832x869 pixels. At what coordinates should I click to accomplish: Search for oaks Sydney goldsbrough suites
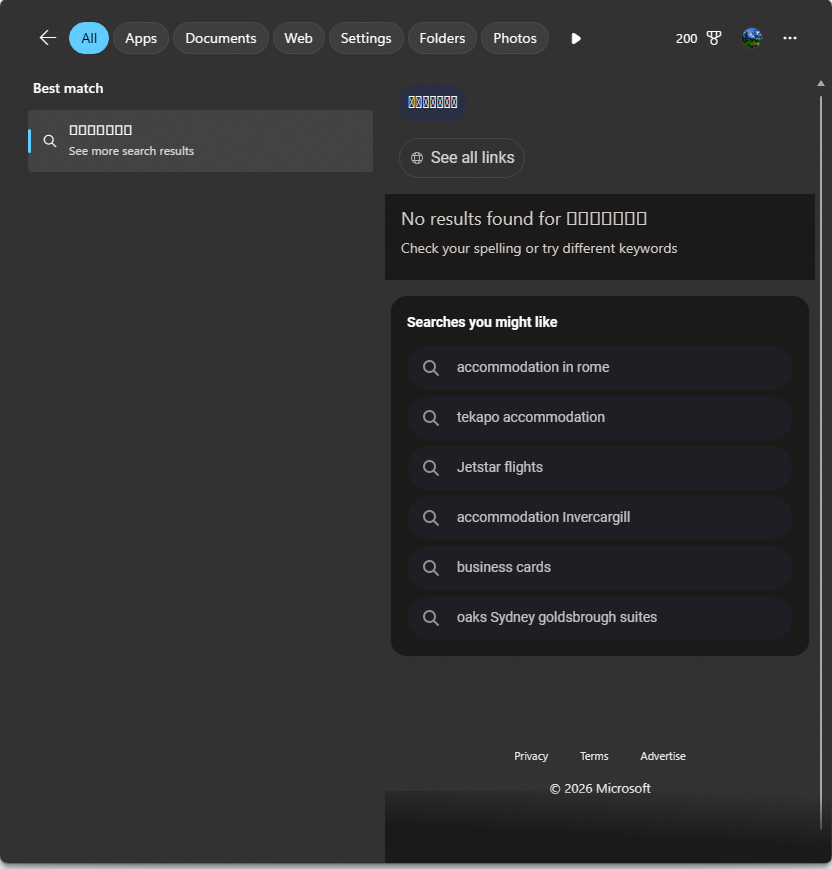(600, 617)
